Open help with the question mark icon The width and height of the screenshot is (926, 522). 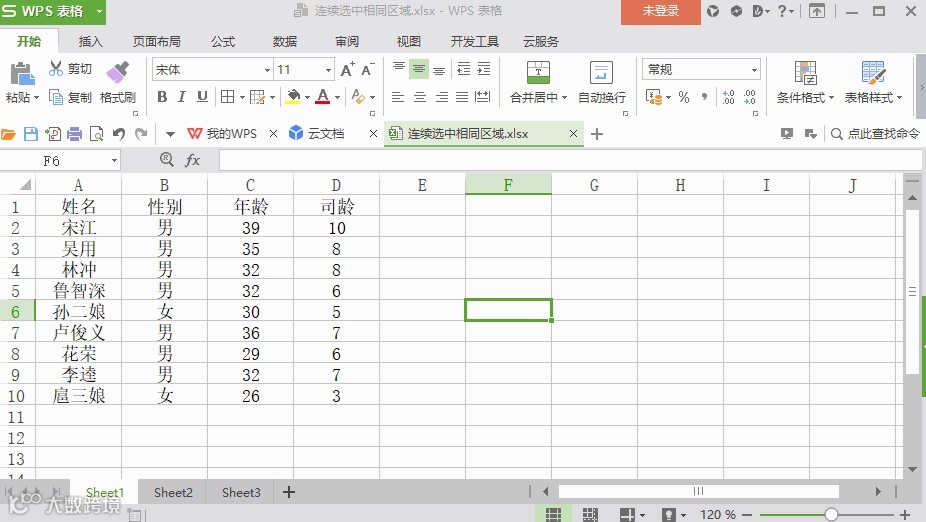point(782,11)
